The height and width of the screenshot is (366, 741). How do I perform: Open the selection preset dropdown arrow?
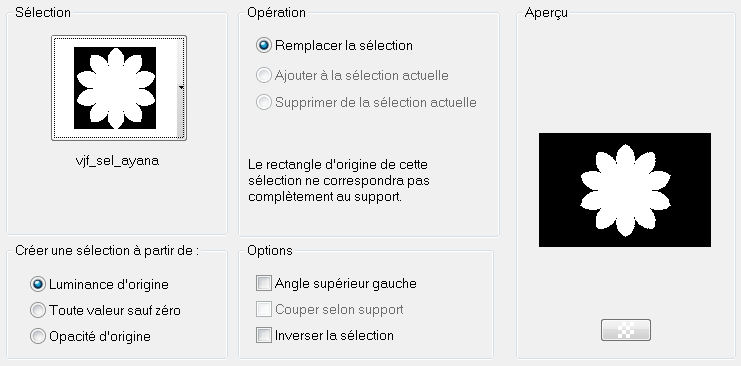[x=181, y=87]
